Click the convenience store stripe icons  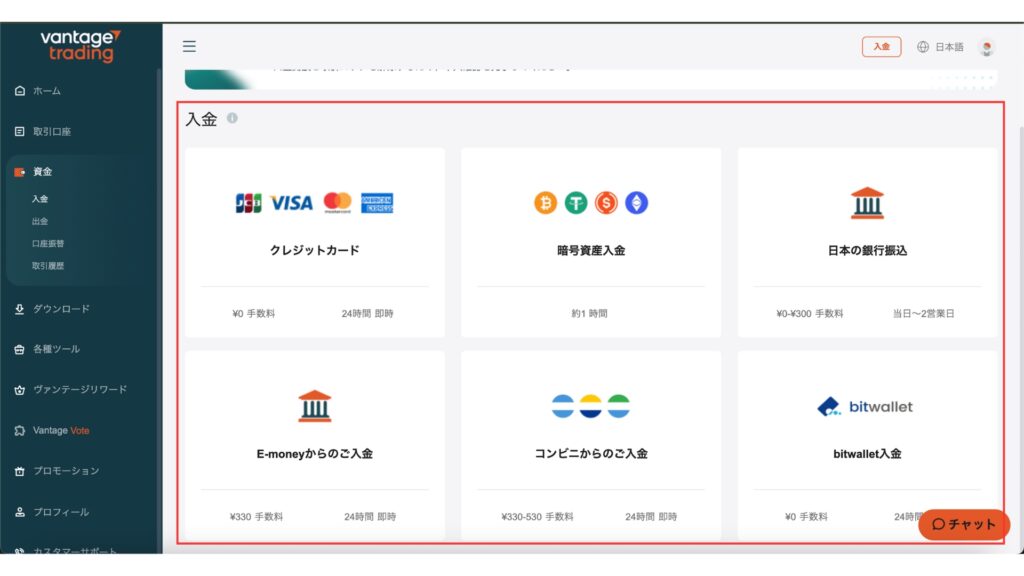pyautogui.click(x=591, y=406)
